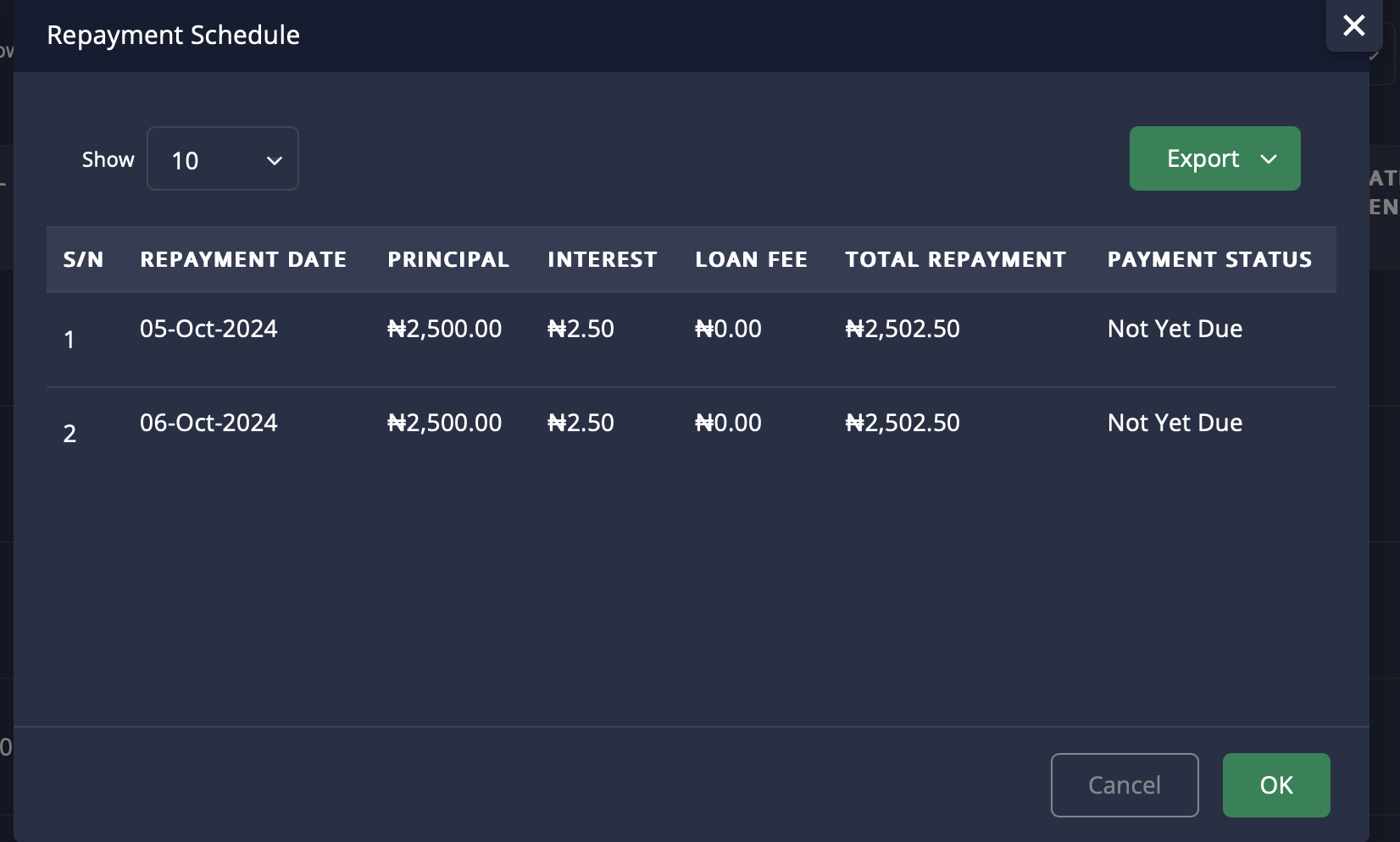The width and height of the screenshot is (1400, 842).
Task: Click the Loan Fee column header
Action: tap(751, 259)
